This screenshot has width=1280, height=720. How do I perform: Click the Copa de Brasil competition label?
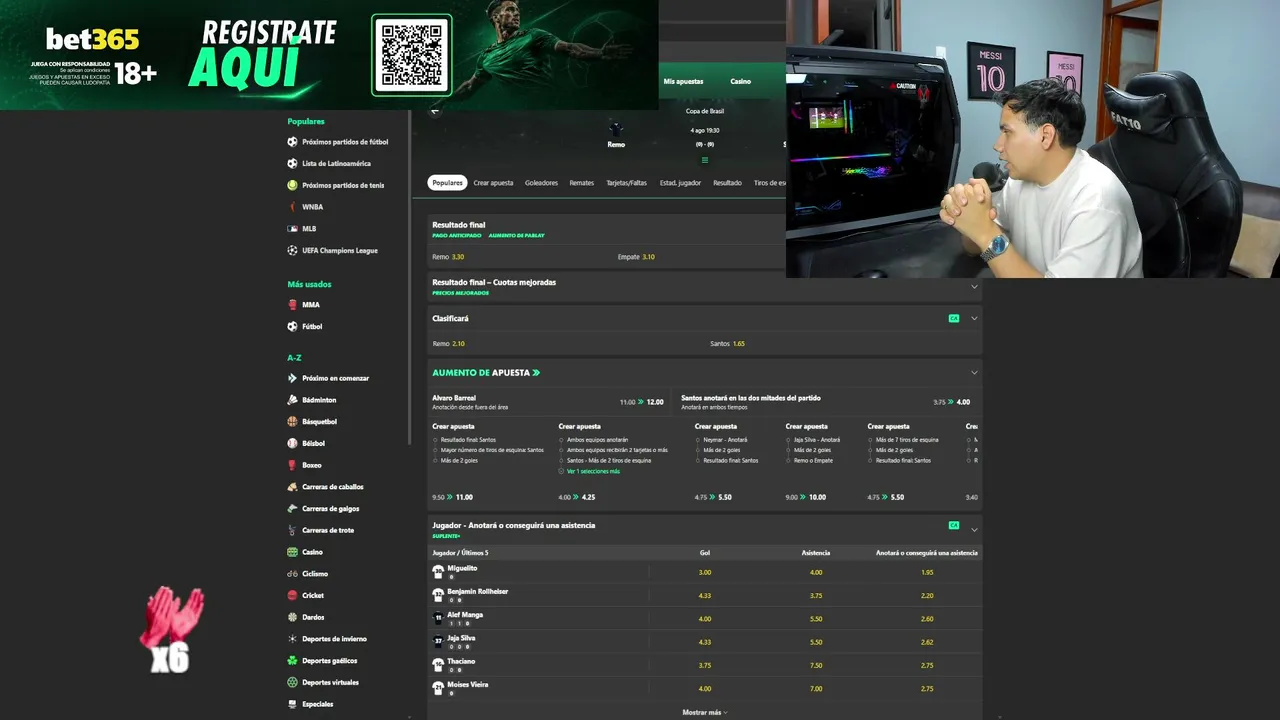tap(705, 111)
